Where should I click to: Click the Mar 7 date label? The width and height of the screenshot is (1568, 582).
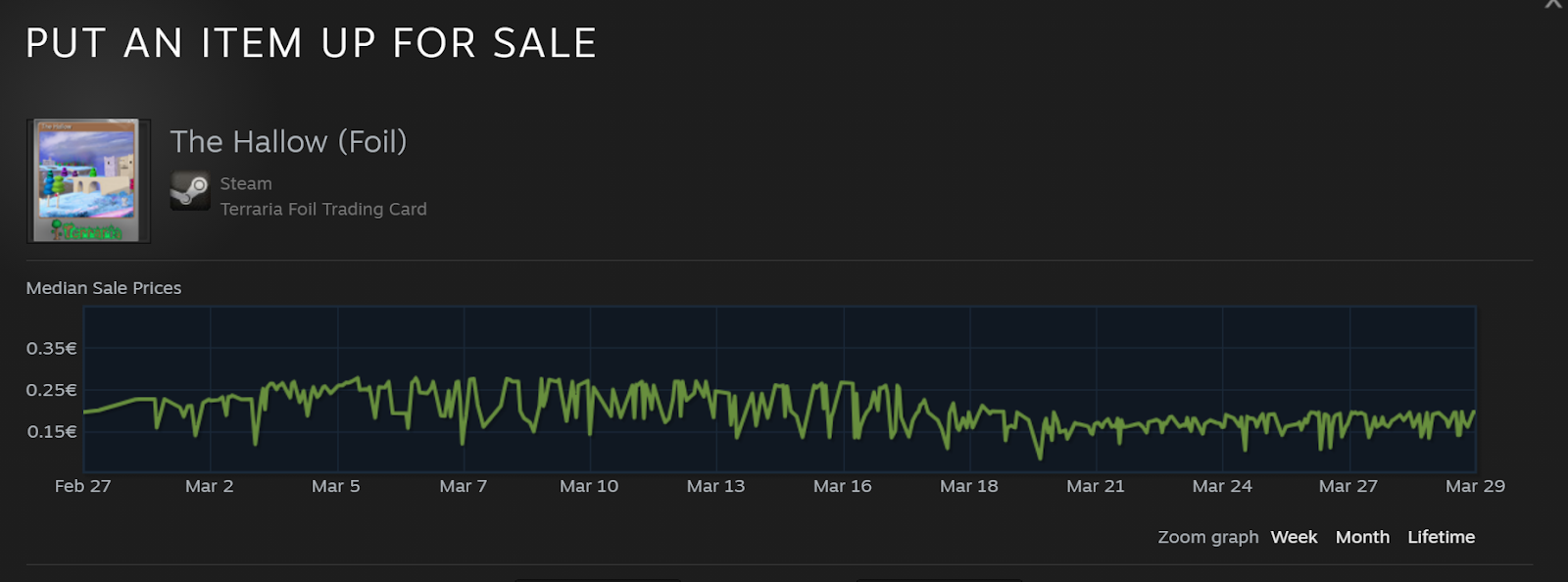(x=464, y=486)
